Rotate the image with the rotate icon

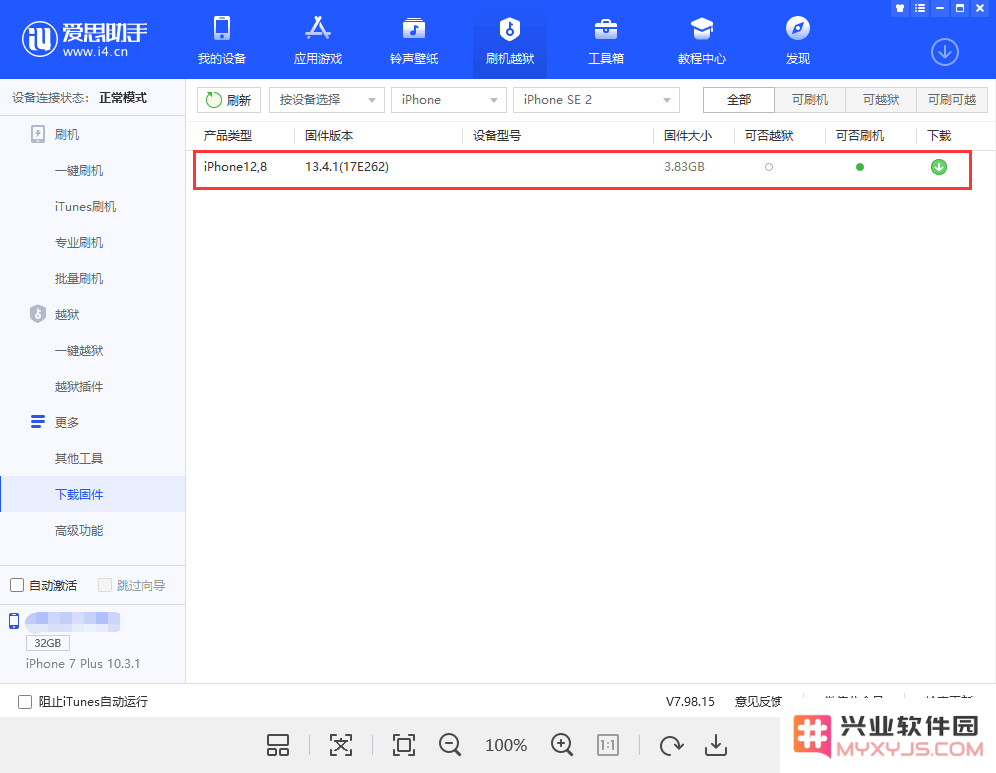(x=671, y=745)
